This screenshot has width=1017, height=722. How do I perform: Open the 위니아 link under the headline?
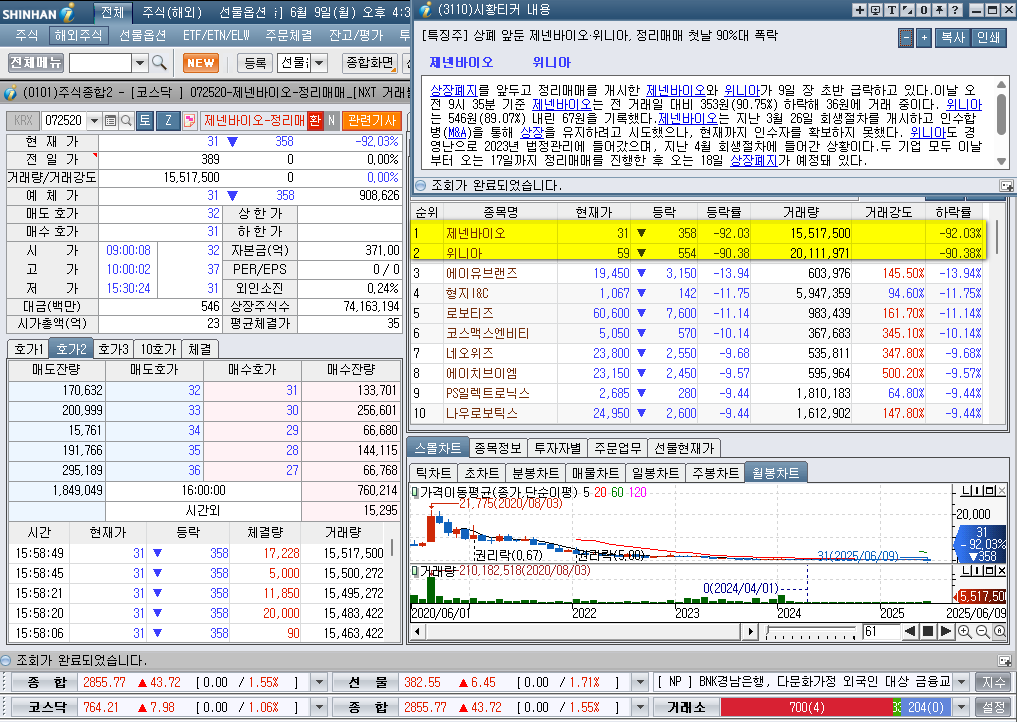click(551, 62)
